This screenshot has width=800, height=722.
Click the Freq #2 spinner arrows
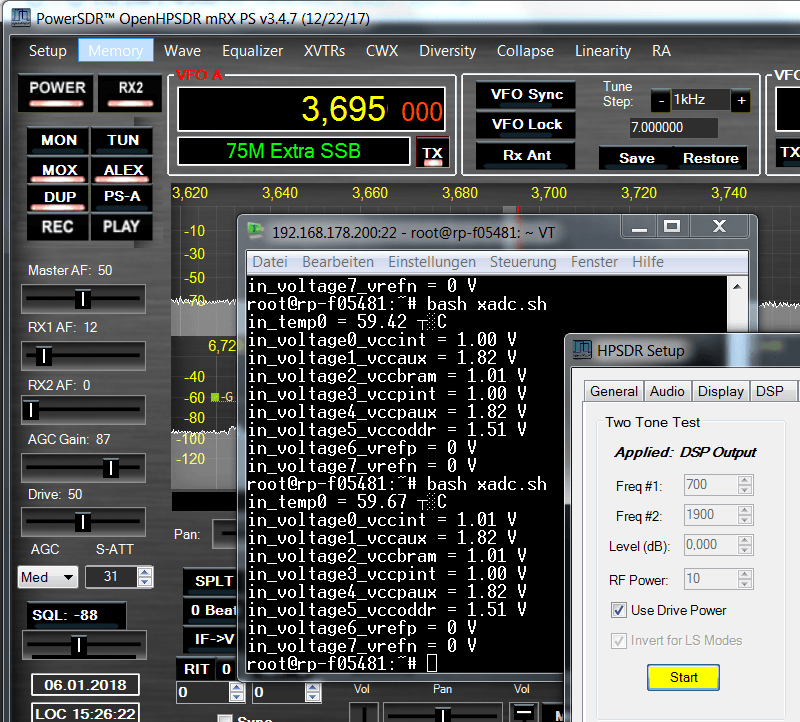(x=745, y=515)
